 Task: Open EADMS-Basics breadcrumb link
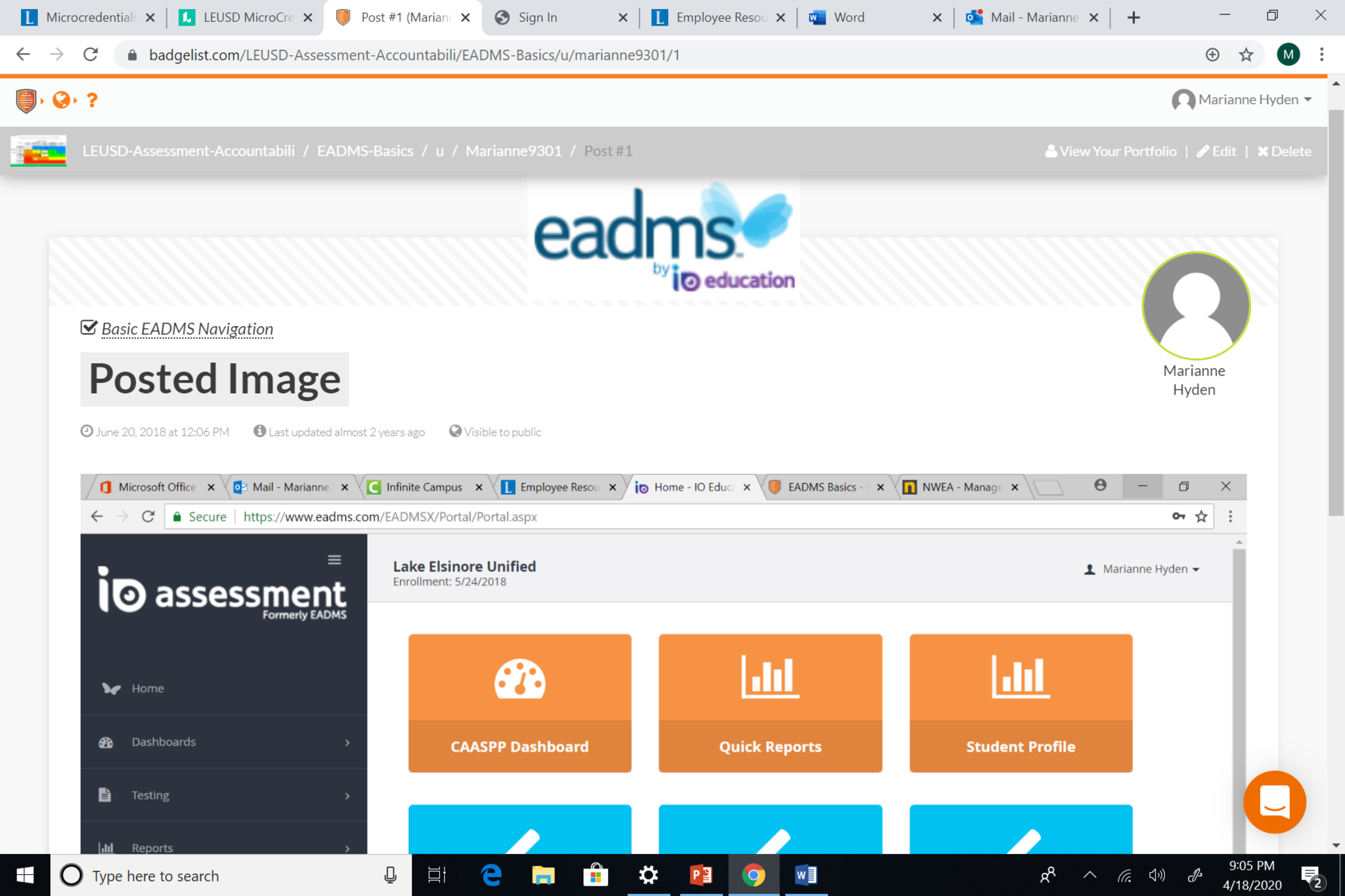click(x=365, y=151)
